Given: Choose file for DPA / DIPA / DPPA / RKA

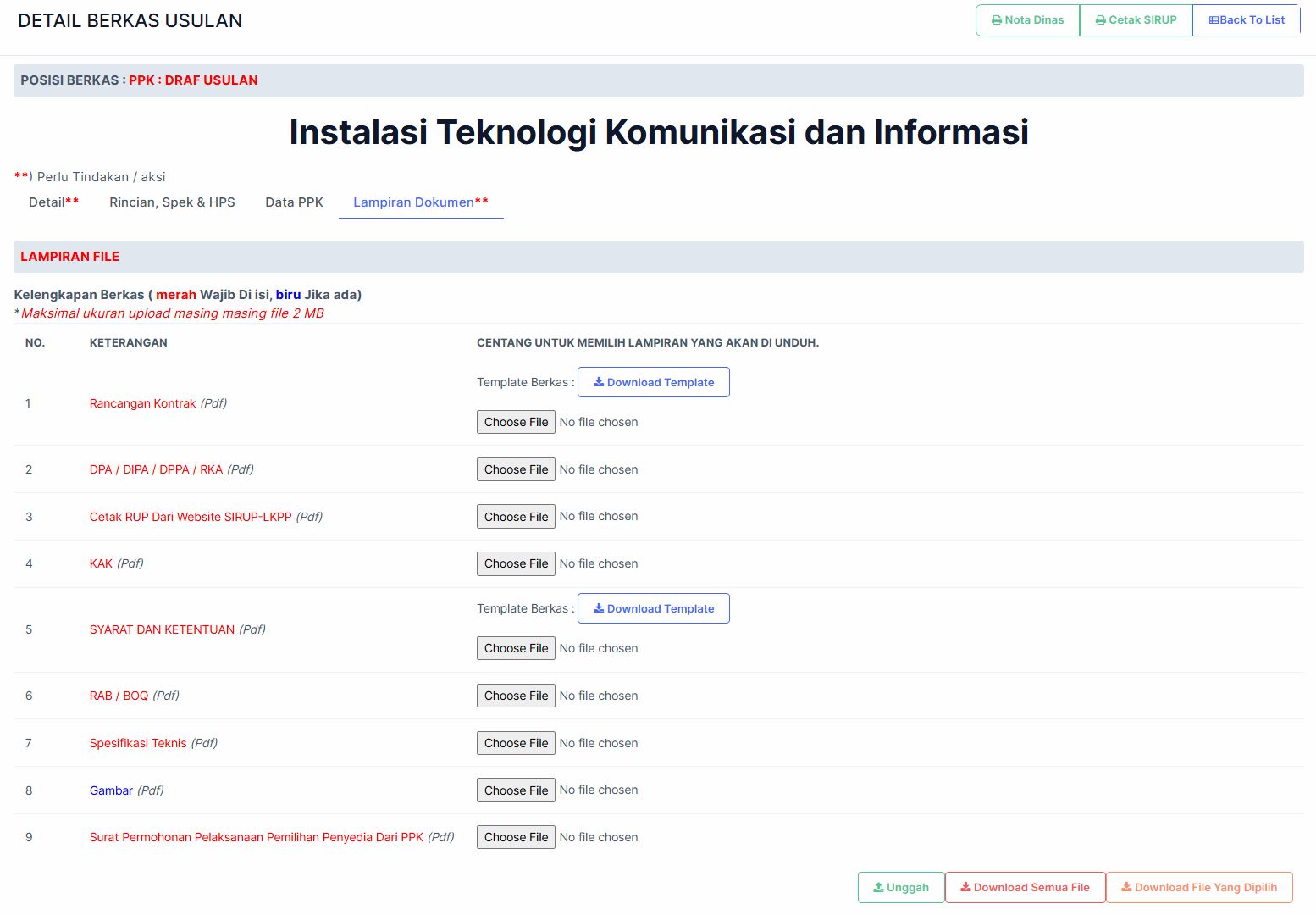Looking at the screenshot, I should (x=516, y=469).
